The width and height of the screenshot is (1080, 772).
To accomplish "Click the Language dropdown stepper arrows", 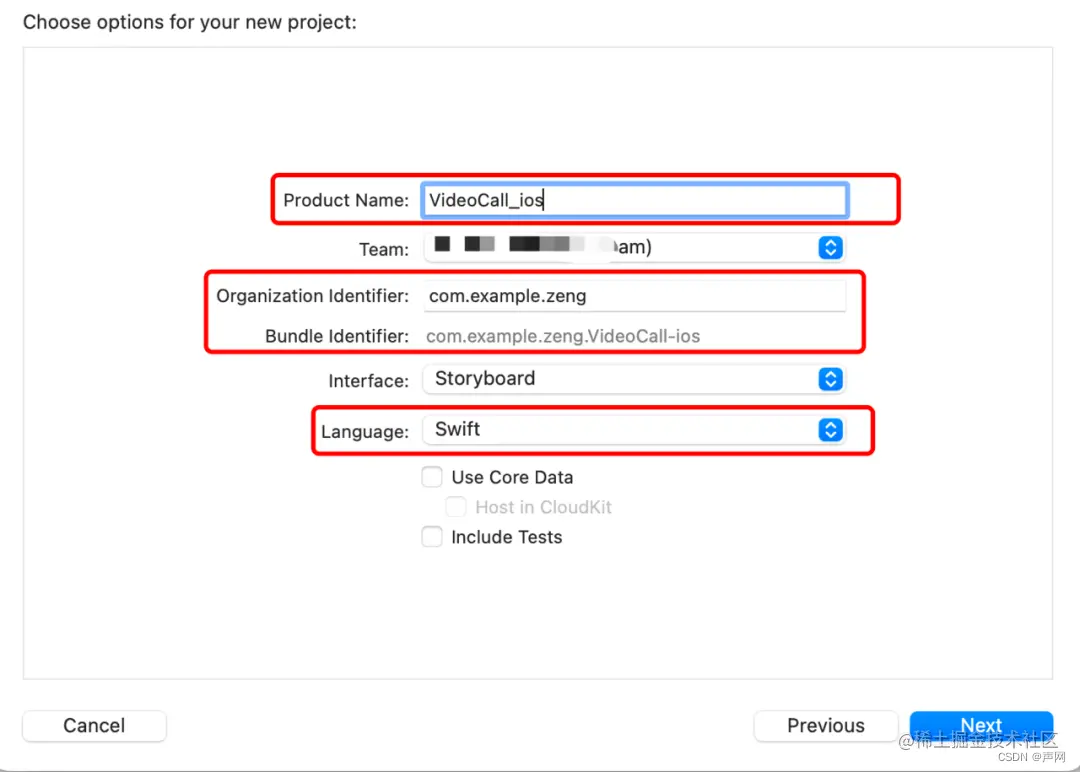I will pos(831,430).
